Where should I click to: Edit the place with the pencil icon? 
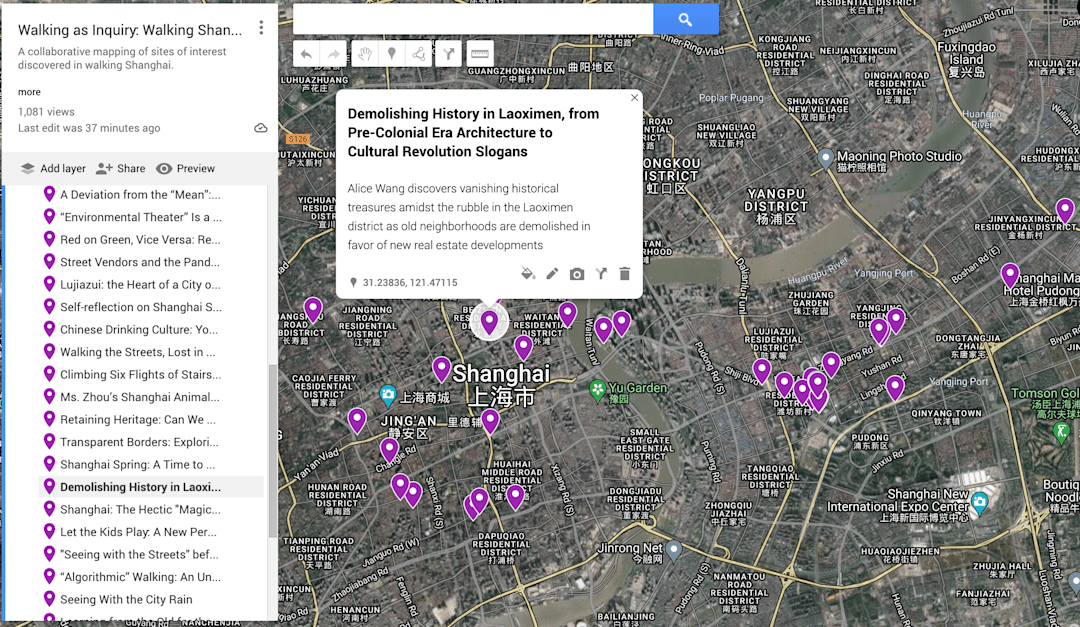point(552,274)
